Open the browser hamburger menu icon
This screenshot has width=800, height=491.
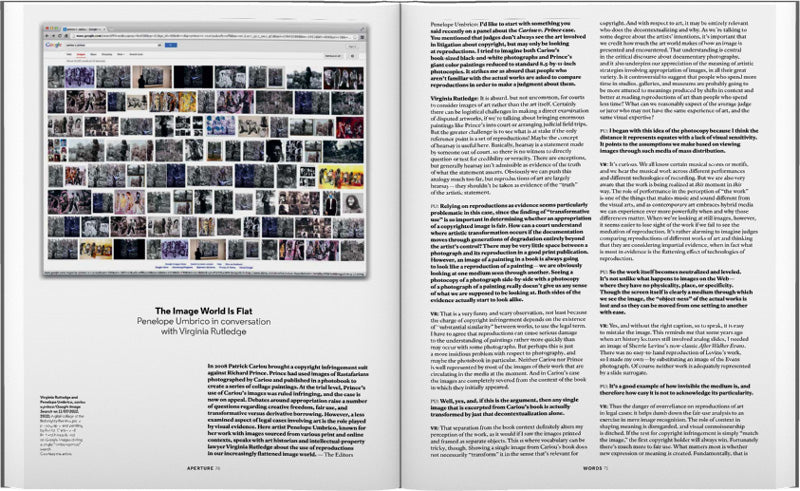click(x=363, y=37)
